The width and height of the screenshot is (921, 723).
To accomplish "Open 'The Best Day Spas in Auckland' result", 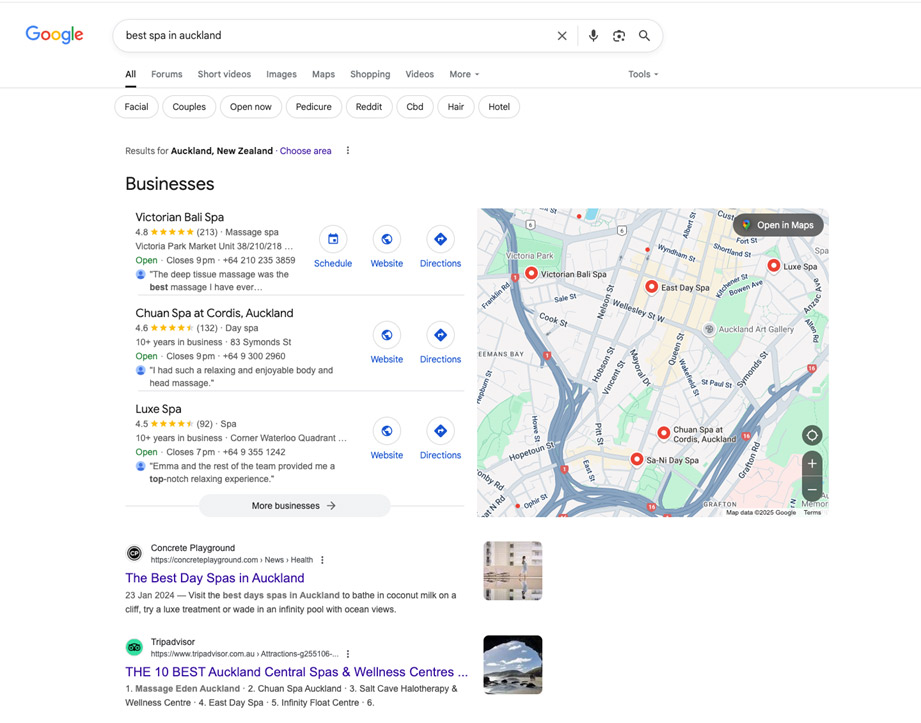I will [x=215, y=578].
